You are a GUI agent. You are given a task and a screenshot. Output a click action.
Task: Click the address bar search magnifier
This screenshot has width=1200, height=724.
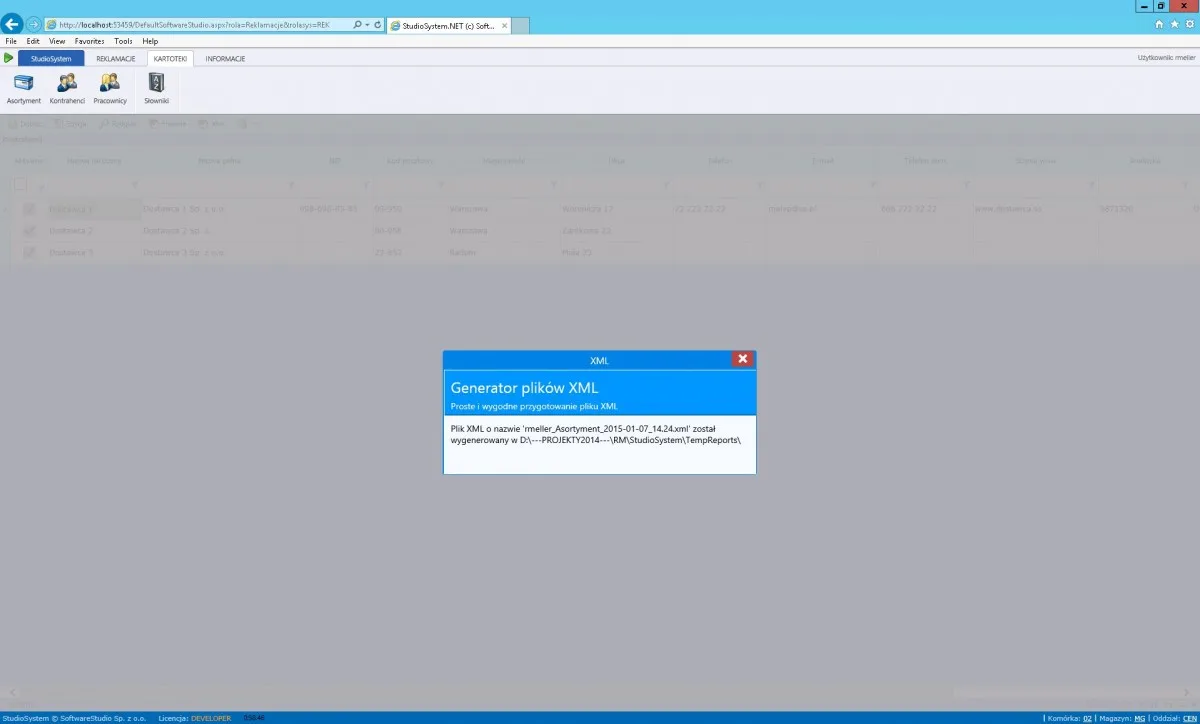tap(358, 24)
